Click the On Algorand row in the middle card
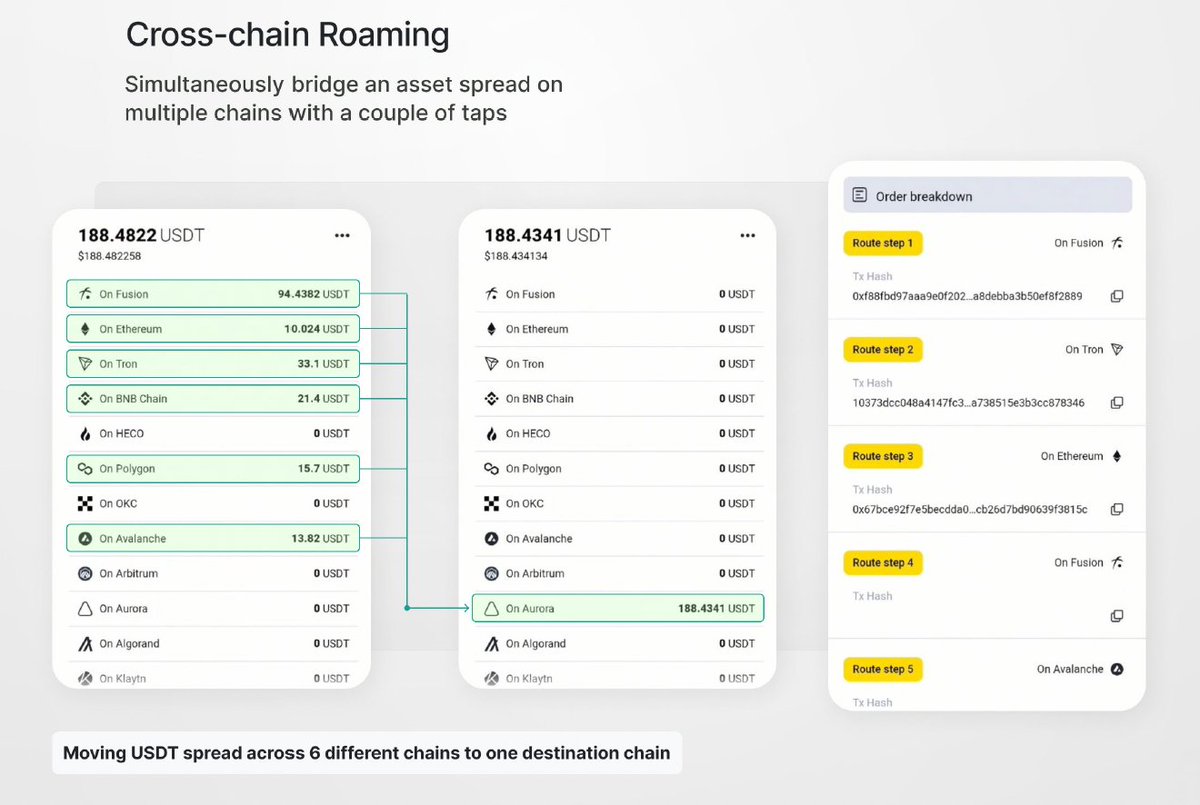 click(x=618, y=643)
